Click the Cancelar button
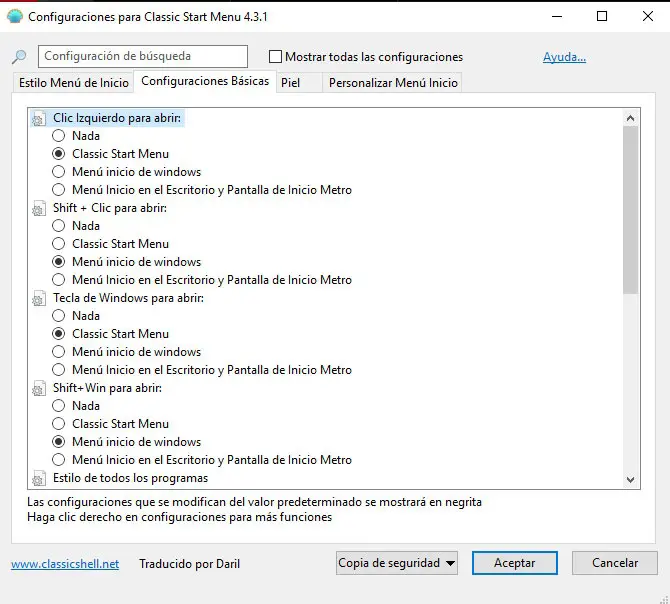Image resolution: width=670 pixels, height=604 pixels. pos(614,563)
